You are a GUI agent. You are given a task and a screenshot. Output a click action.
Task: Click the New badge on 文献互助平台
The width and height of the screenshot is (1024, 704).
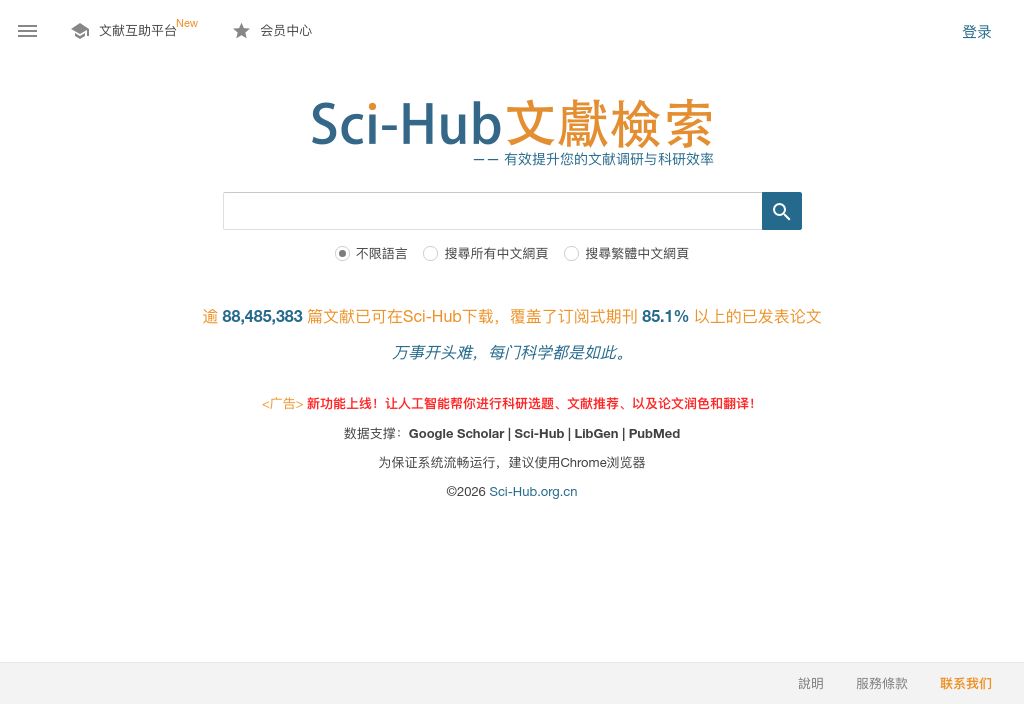click(186, 23)
